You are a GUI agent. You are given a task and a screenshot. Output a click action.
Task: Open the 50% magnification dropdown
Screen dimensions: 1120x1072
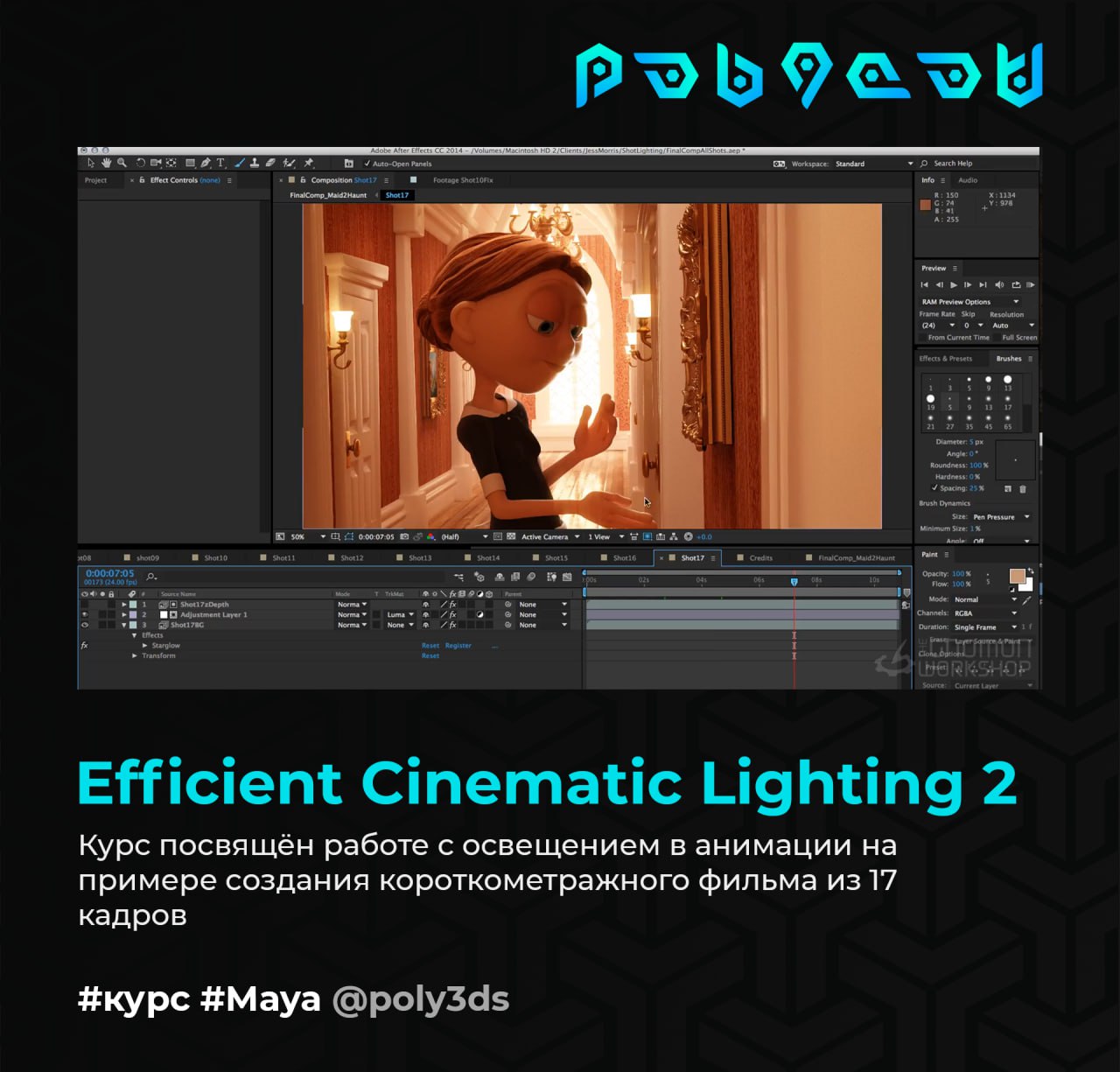[x=308, y=536]
